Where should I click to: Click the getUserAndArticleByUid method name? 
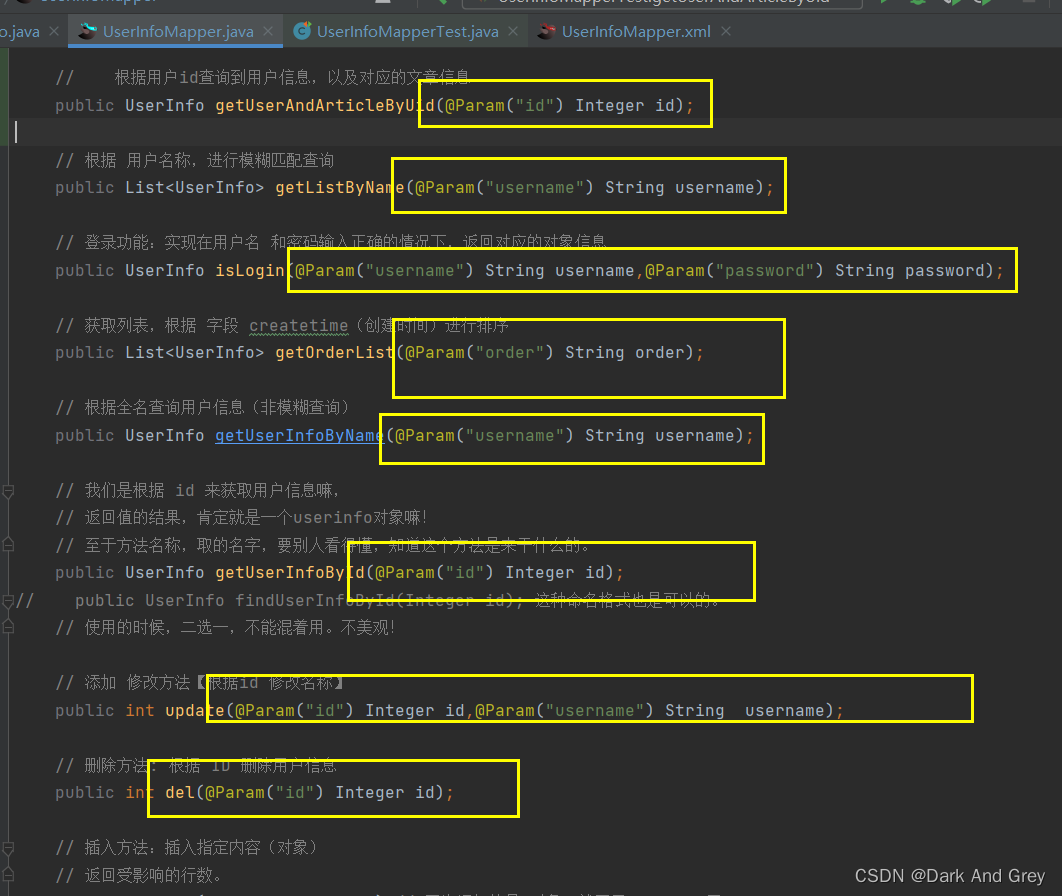pyautogui.click(x=324, y=106)
